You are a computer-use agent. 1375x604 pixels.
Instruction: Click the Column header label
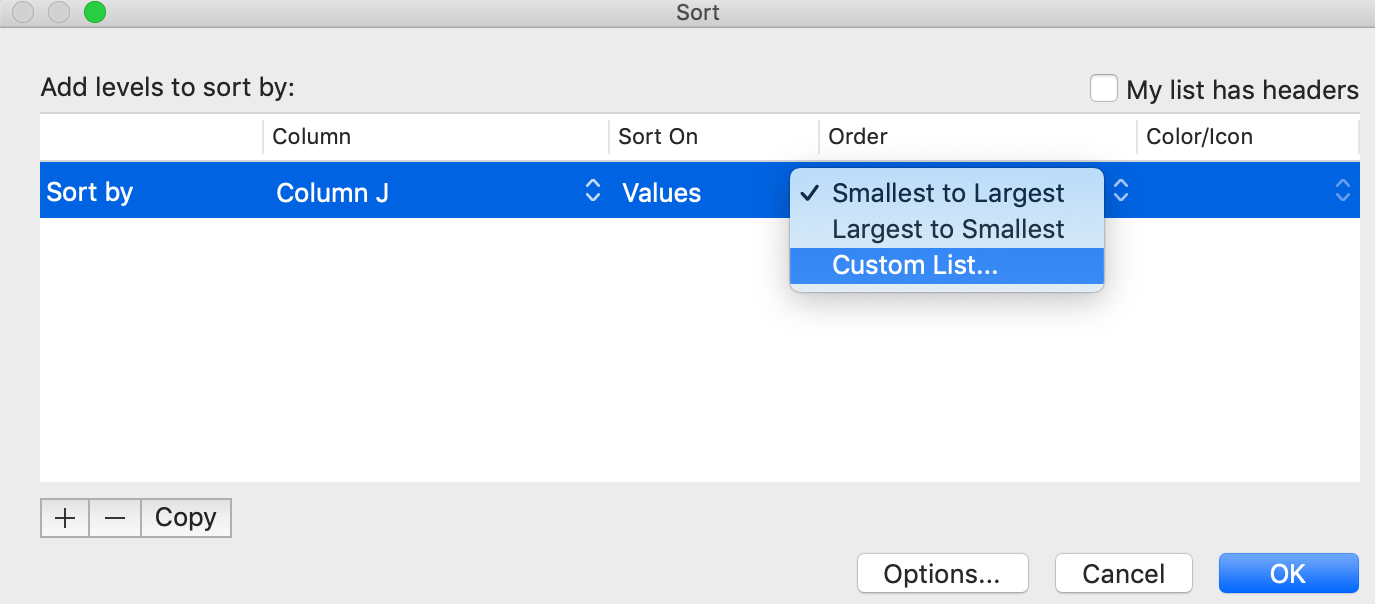[x=311, y=137]
